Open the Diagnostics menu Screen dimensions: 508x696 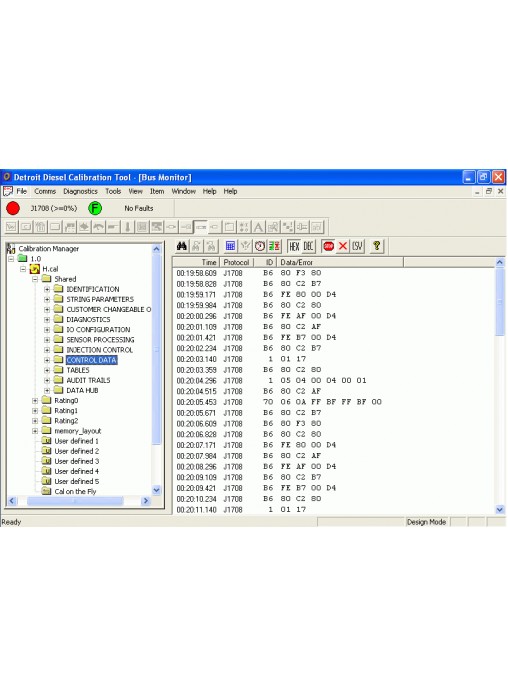tap(80, 191)
